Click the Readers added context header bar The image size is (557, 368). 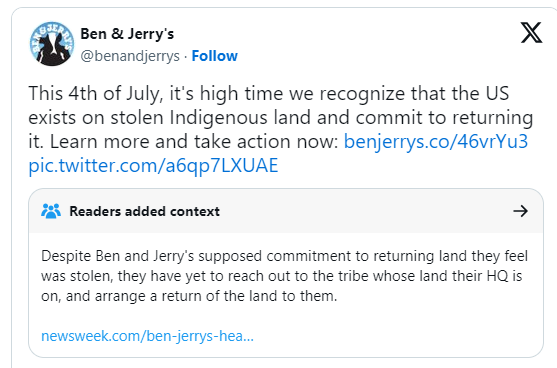point(286,211)
